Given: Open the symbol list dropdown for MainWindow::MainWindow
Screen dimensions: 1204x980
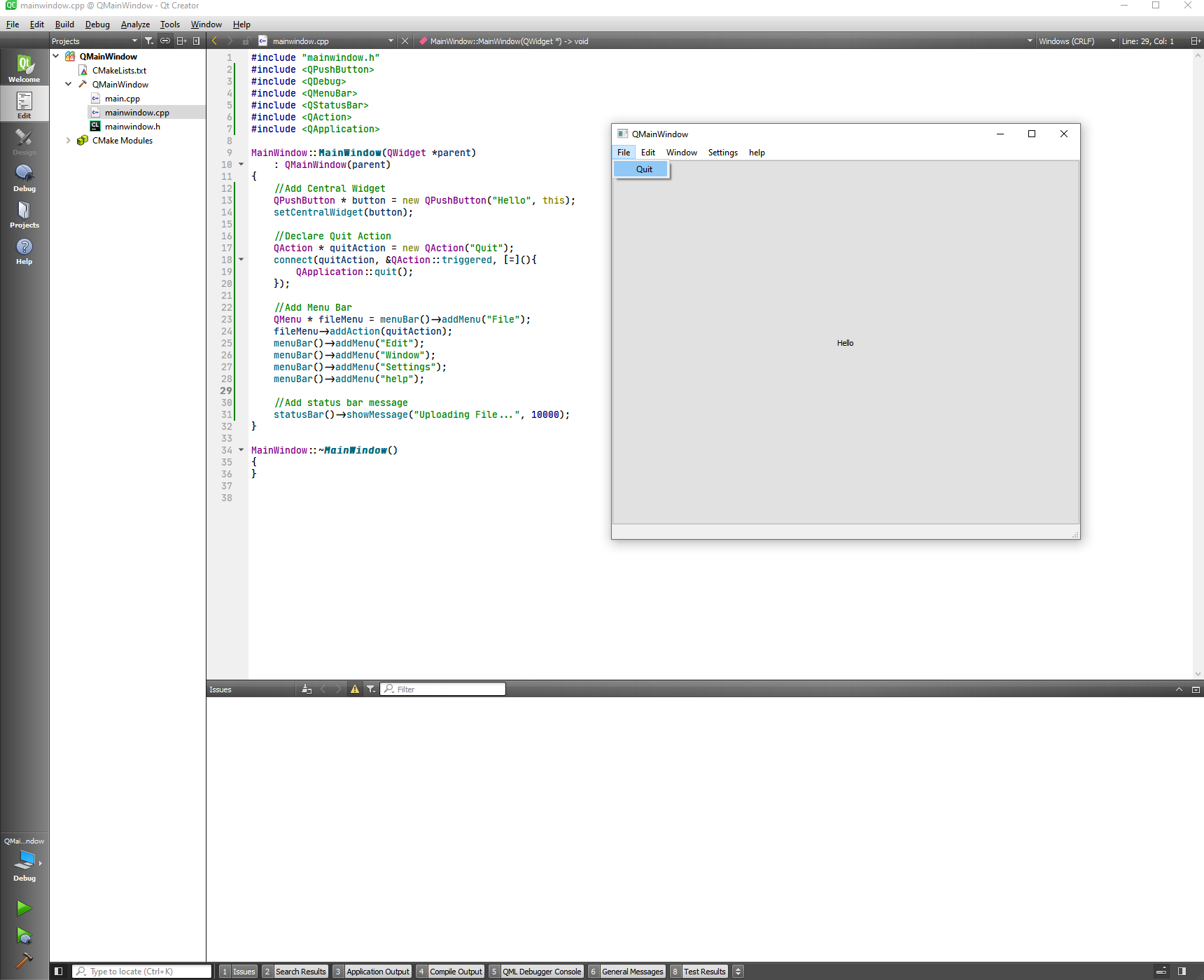Looking at the screenshot, I should pos(726,41).
